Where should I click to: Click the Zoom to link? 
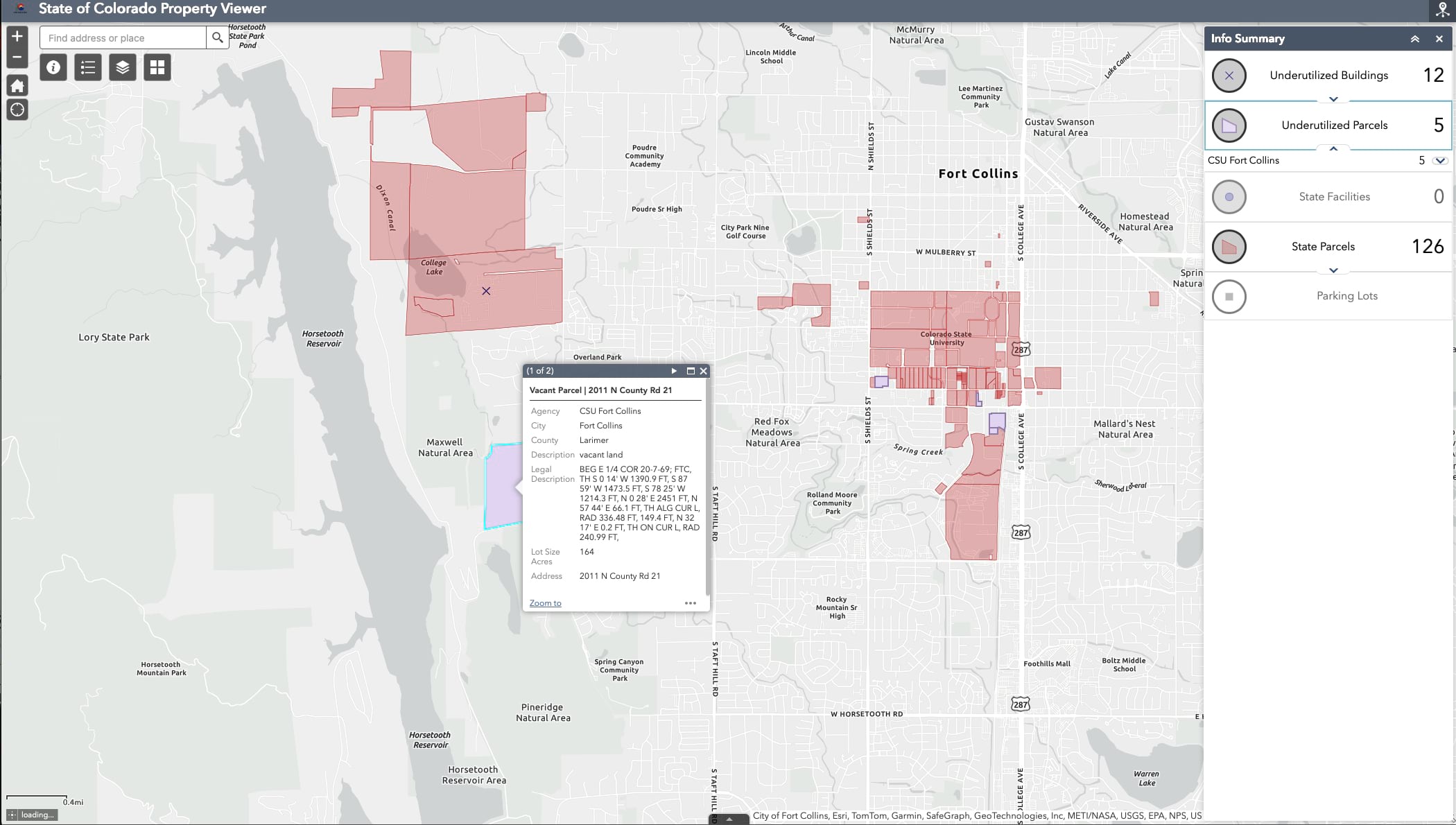click(545, 603)
